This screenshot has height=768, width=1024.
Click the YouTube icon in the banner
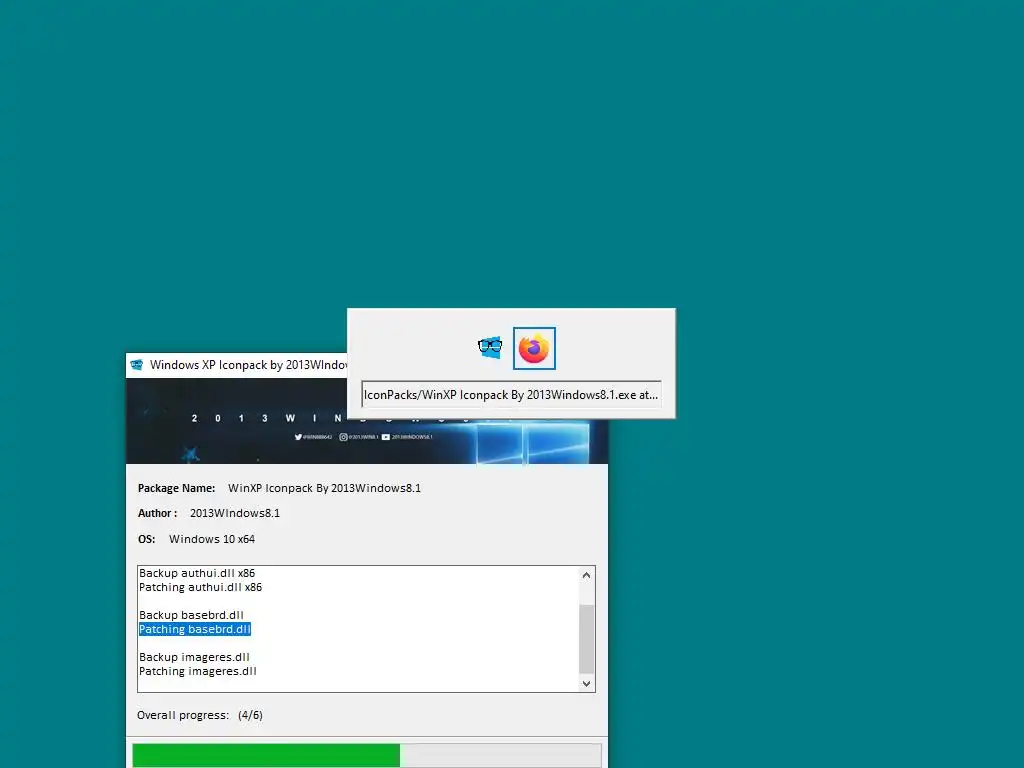pyautogui.click(x=386, y=437)
